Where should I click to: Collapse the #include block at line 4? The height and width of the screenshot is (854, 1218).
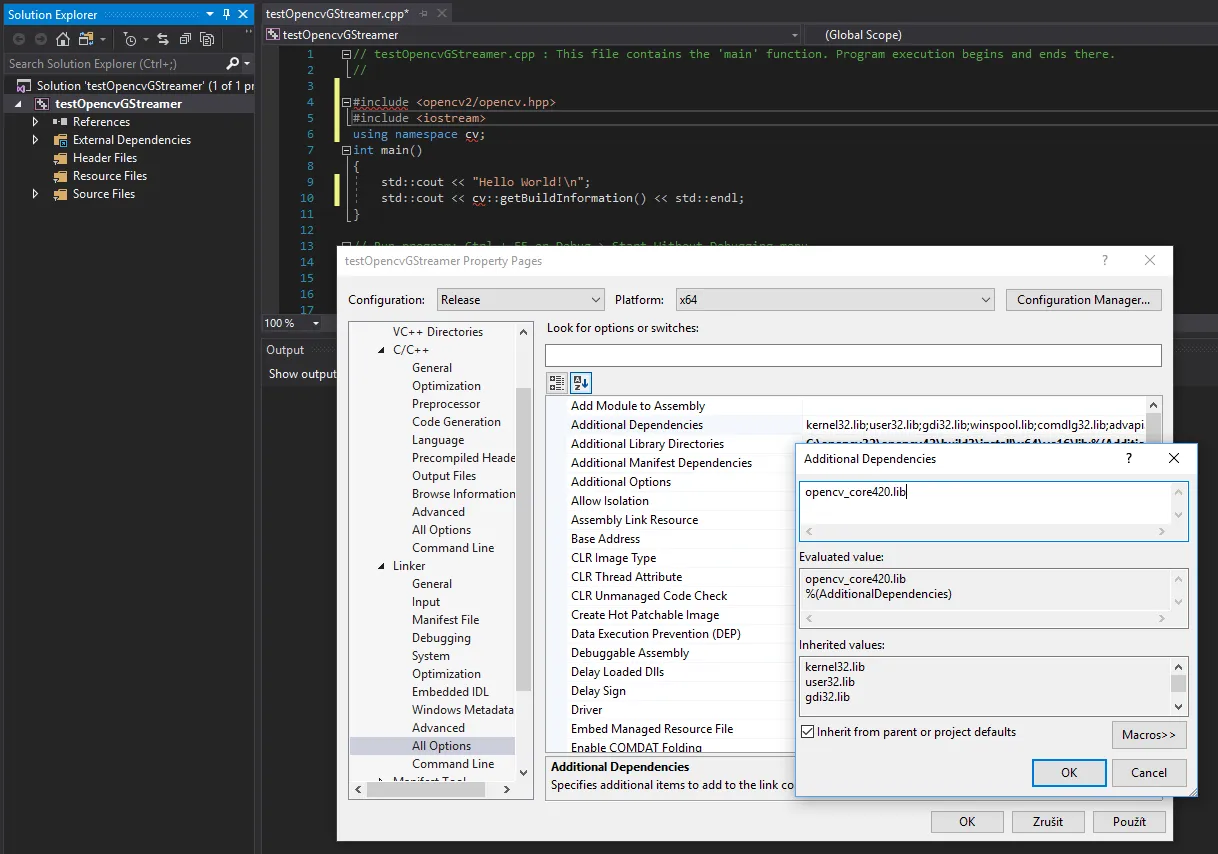coord(346,102)
